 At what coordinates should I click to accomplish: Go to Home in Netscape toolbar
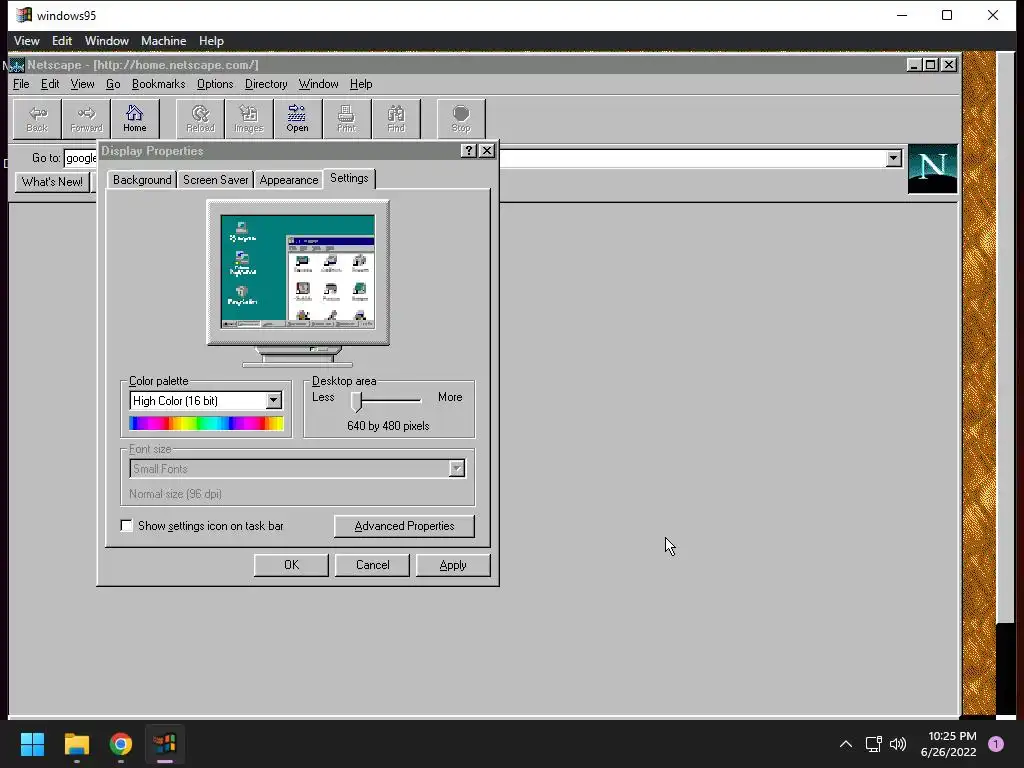click(135, 119)
